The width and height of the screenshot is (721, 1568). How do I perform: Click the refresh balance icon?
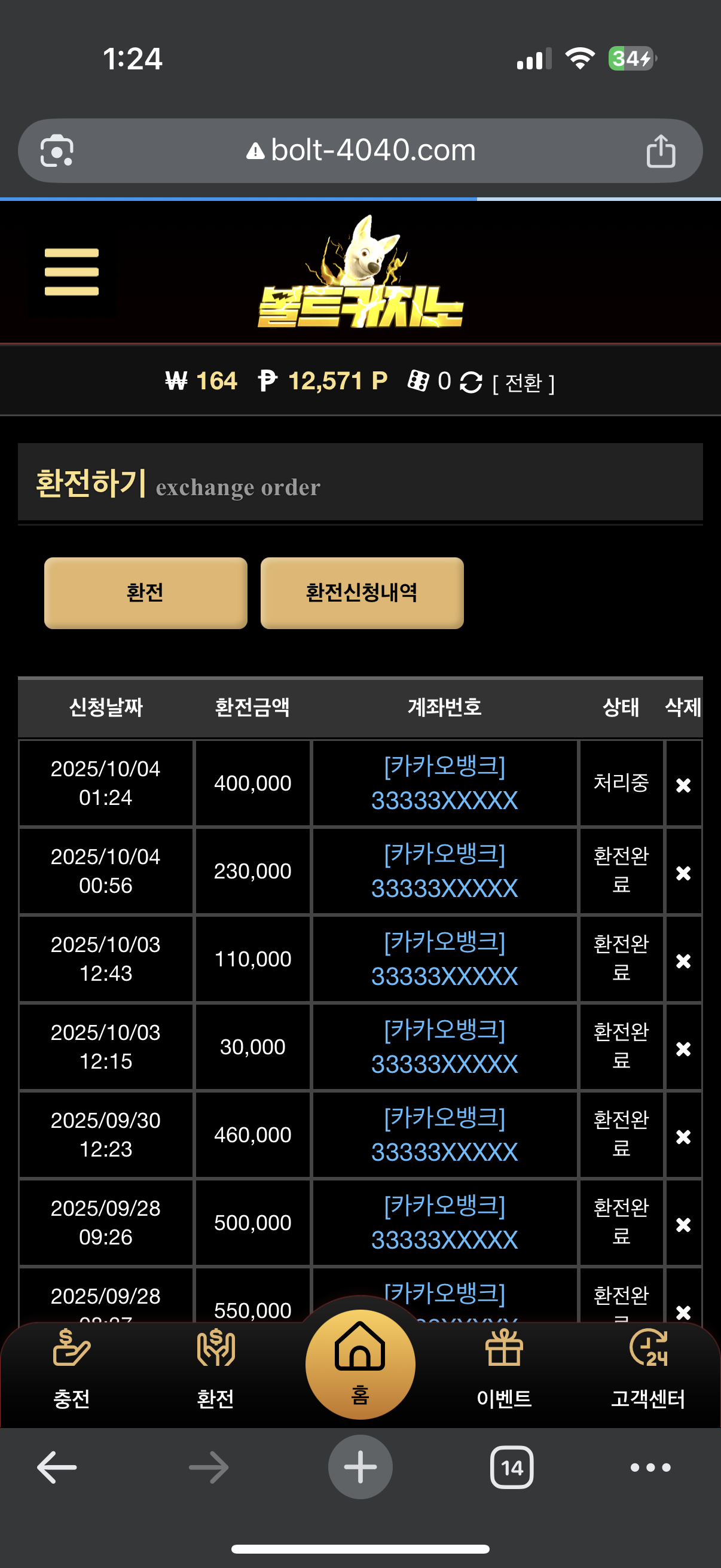pos(471,382)
